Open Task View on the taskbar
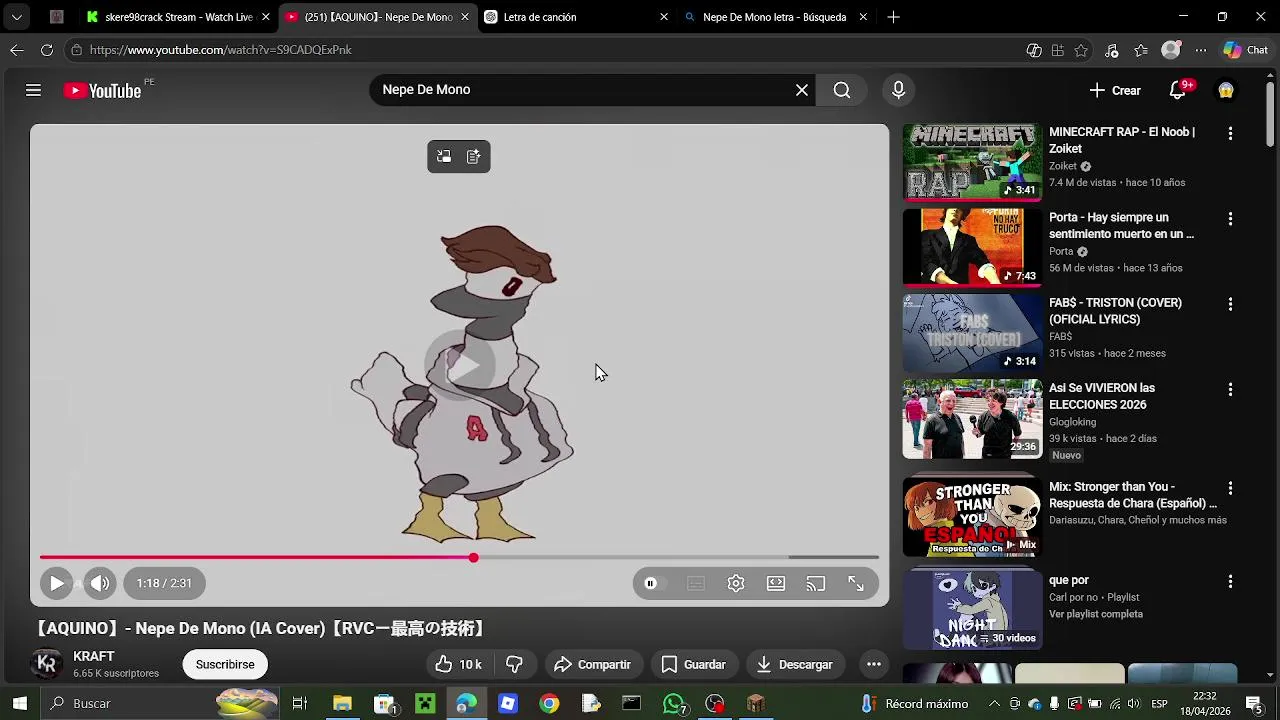Screen dimensions: 1280x720 [x=299, y=704]
